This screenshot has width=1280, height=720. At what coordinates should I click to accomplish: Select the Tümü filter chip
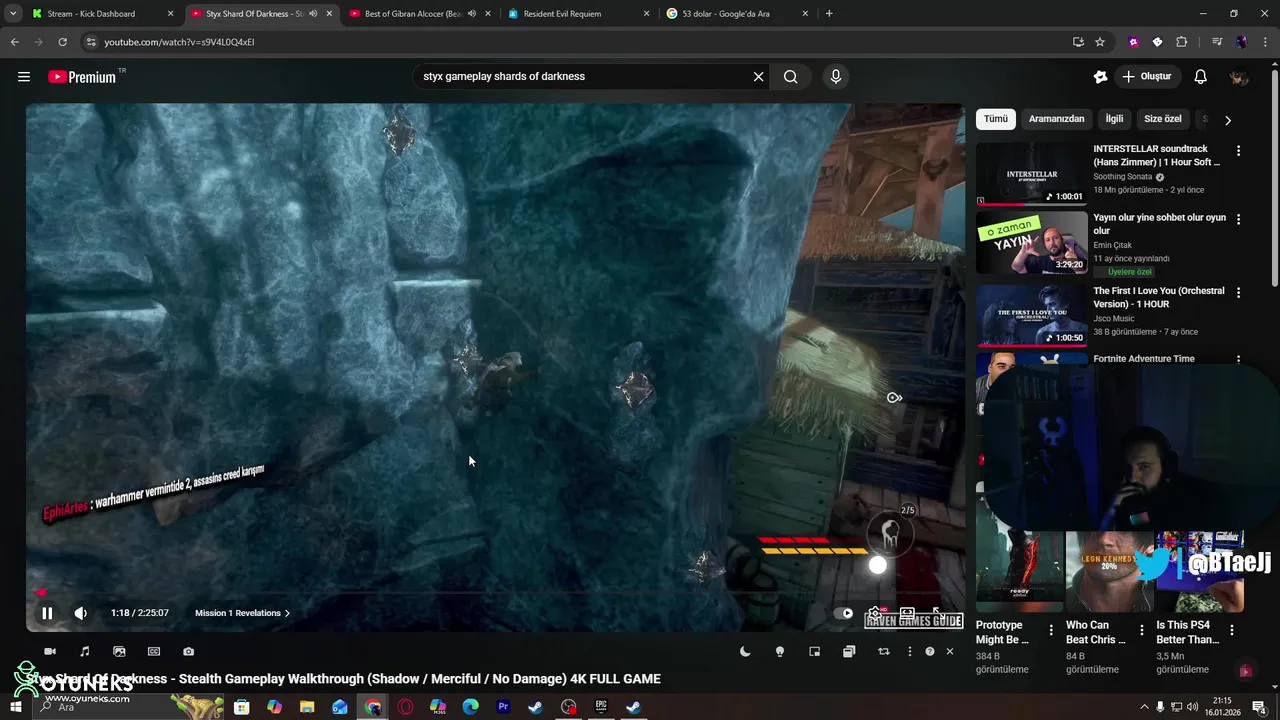pyautogui.click(x=996, y=119)
